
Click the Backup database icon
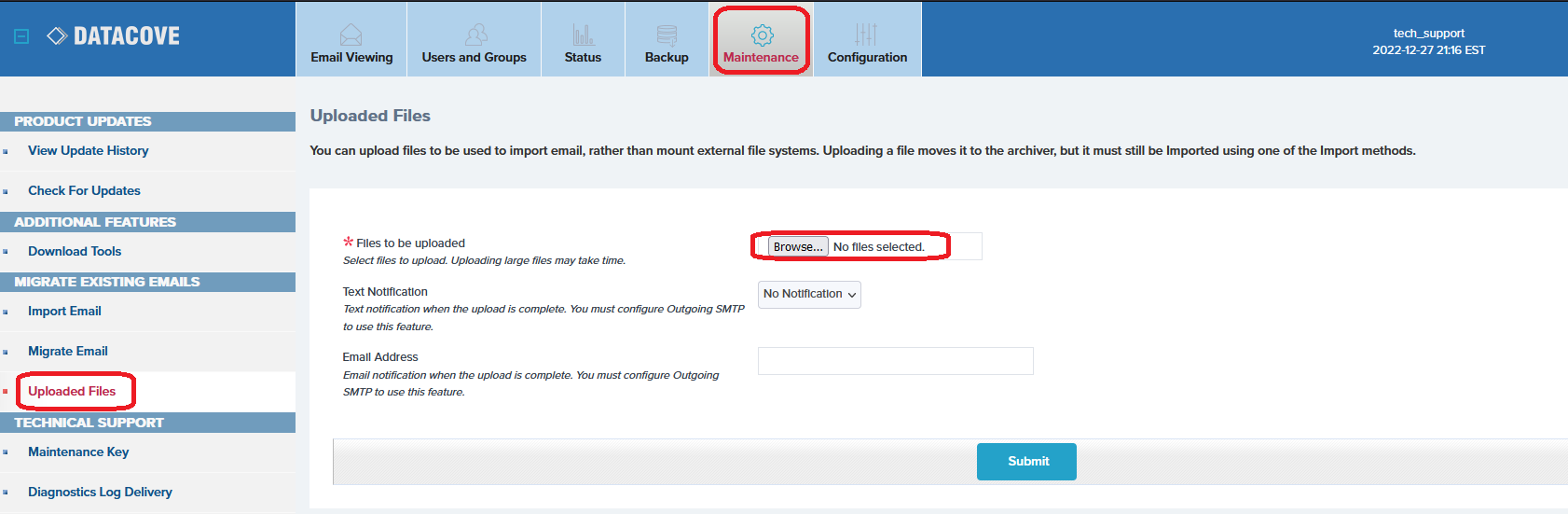tap(667, 35)
